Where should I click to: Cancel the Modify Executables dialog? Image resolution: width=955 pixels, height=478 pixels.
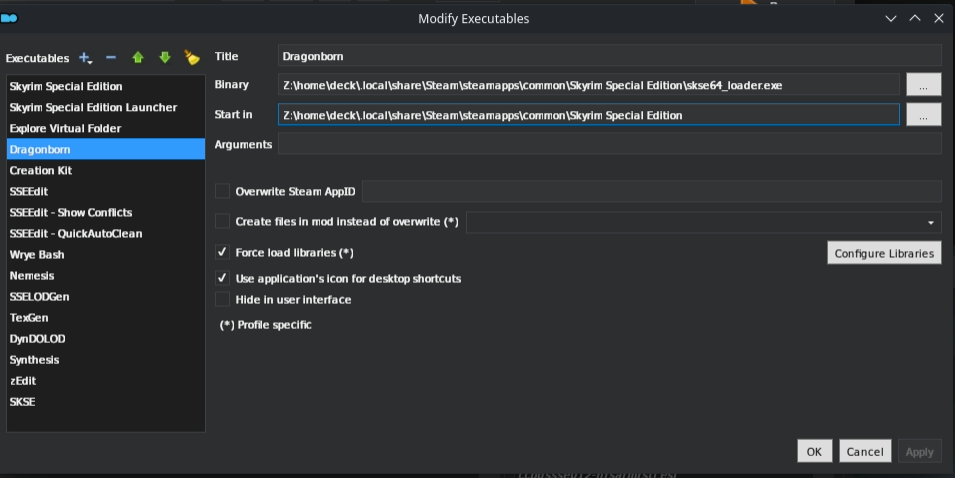pyautogui.click(x=864, y=452)
